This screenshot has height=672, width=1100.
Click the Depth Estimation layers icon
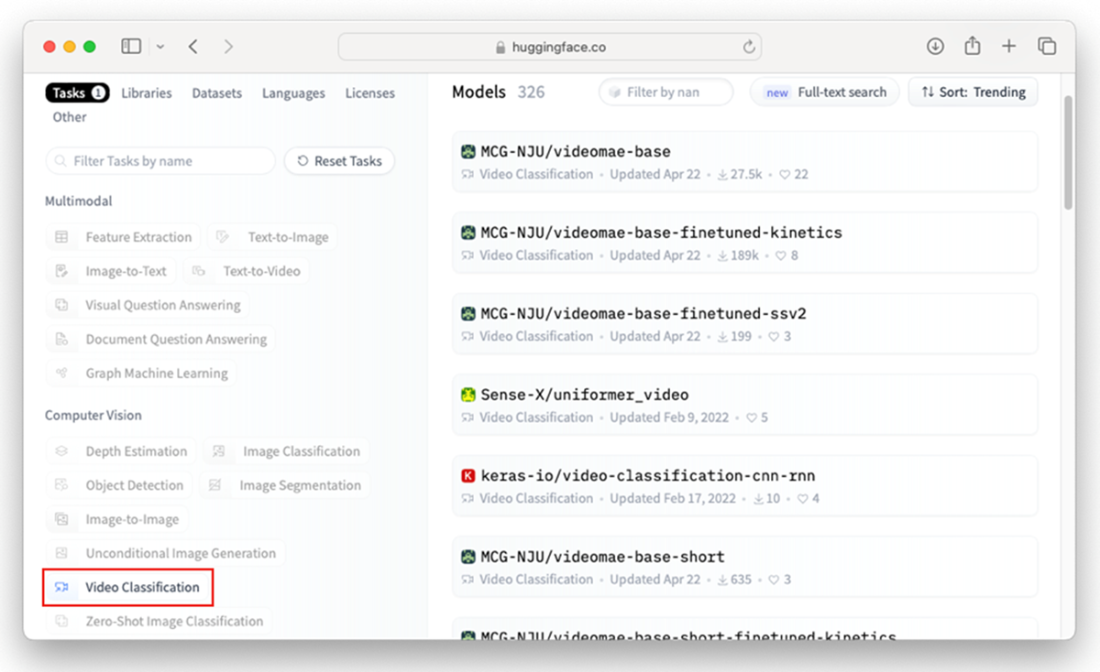(62, 451)
